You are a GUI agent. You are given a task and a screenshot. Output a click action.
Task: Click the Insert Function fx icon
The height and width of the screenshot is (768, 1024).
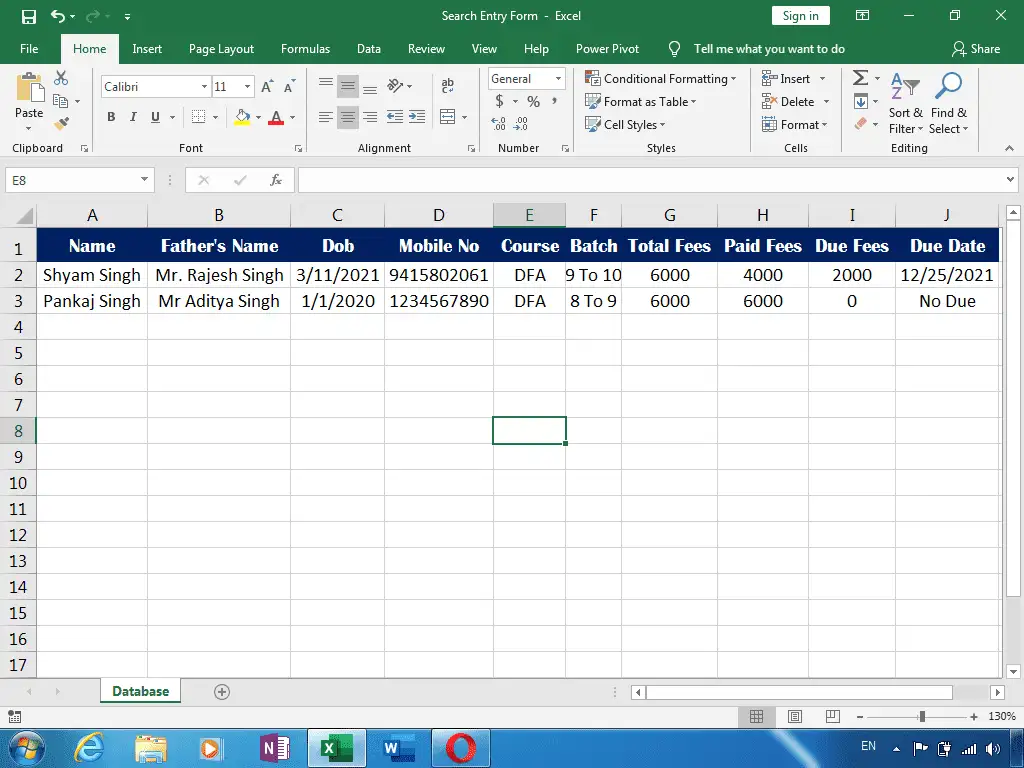(276, 180)
